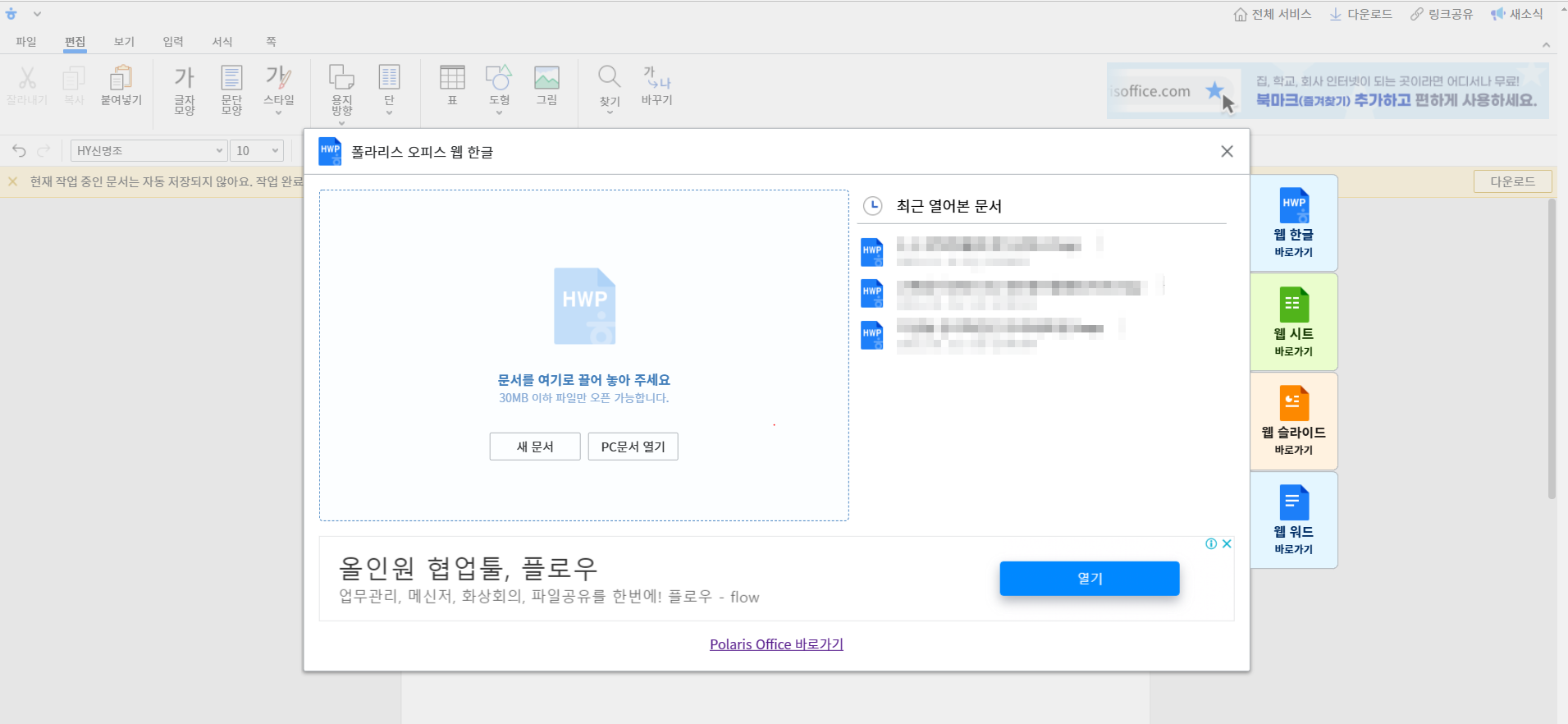Open Paragraph Shape (문단 모양) tool
The width and height of the screenshot is (1568, 724).
(x=232, y=89)
